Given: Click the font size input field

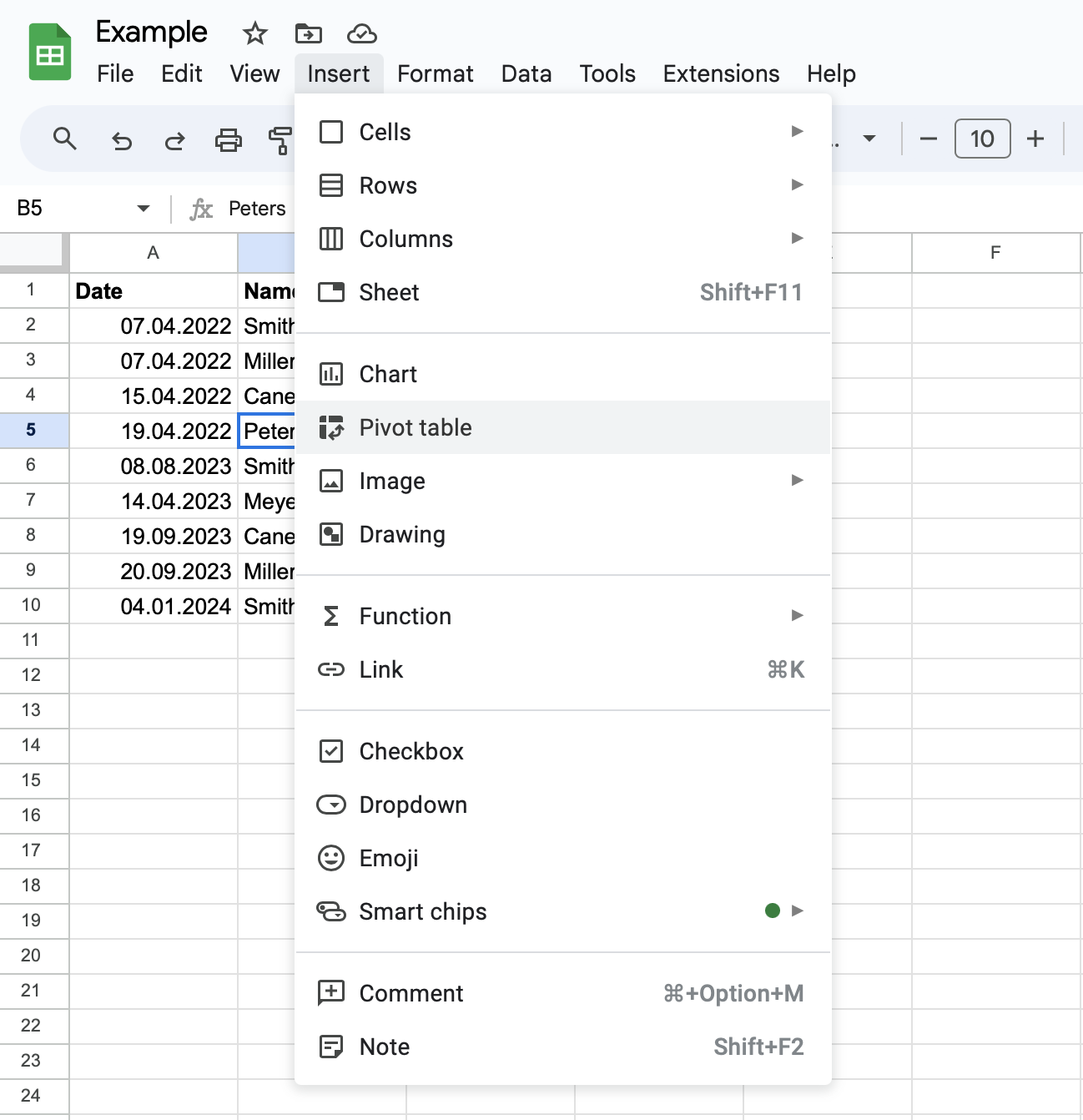Looking at the screenshot, I should [982, 139].
